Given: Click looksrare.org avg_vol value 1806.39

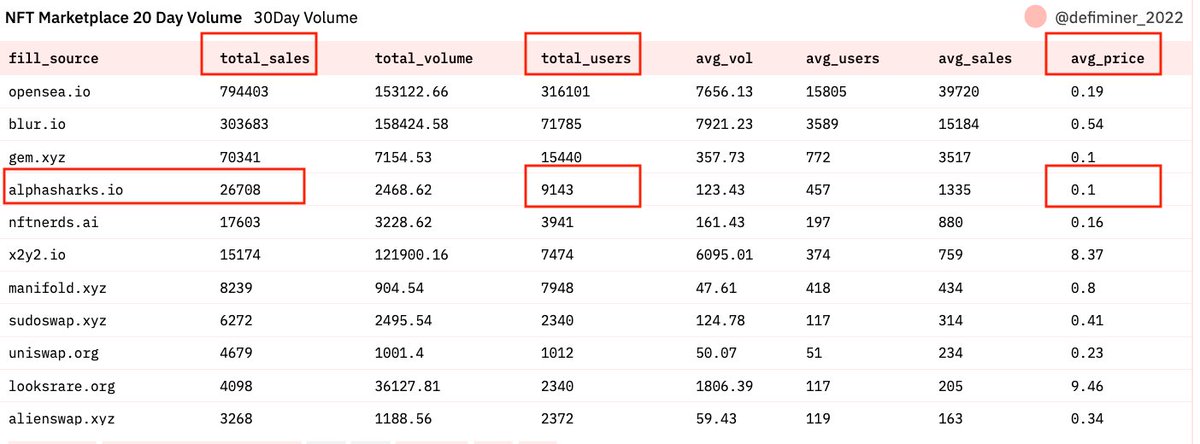Looking at the screenshot, I should coord(724,386).
